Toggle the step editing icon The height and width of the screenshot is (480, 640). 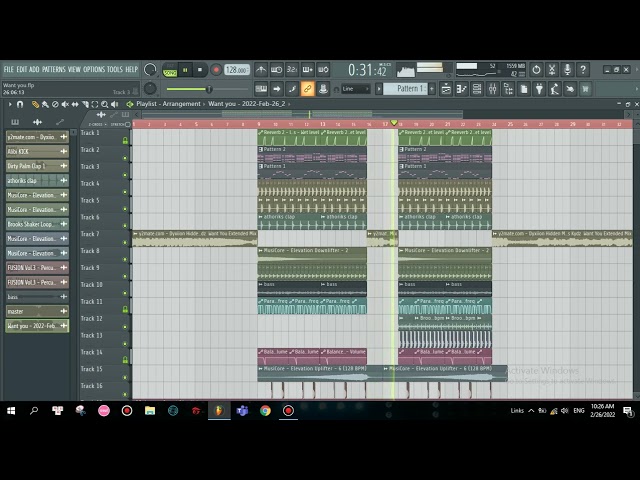click(292, 89)
